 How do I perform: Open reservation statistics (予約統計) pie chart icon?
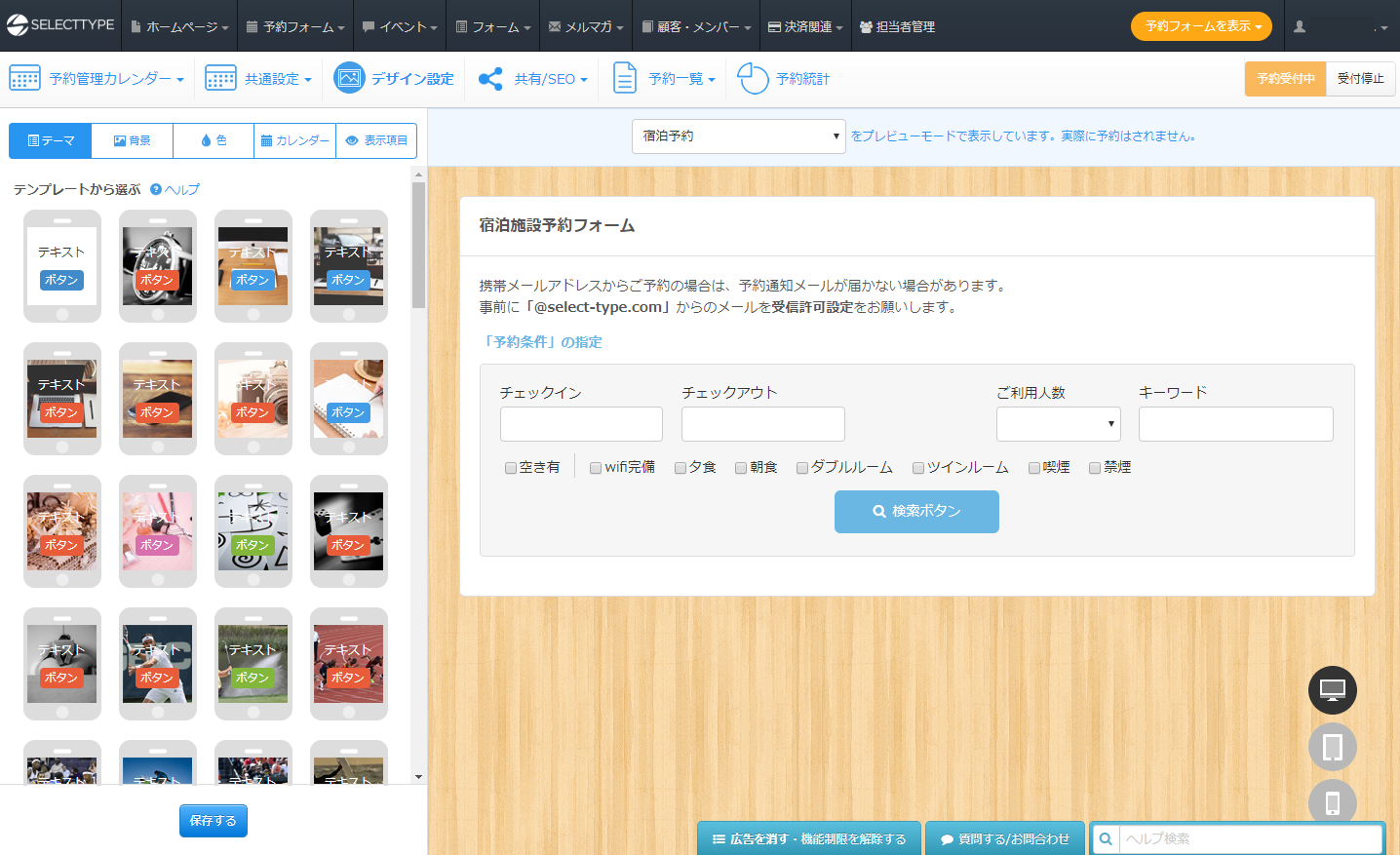(753, 78)
